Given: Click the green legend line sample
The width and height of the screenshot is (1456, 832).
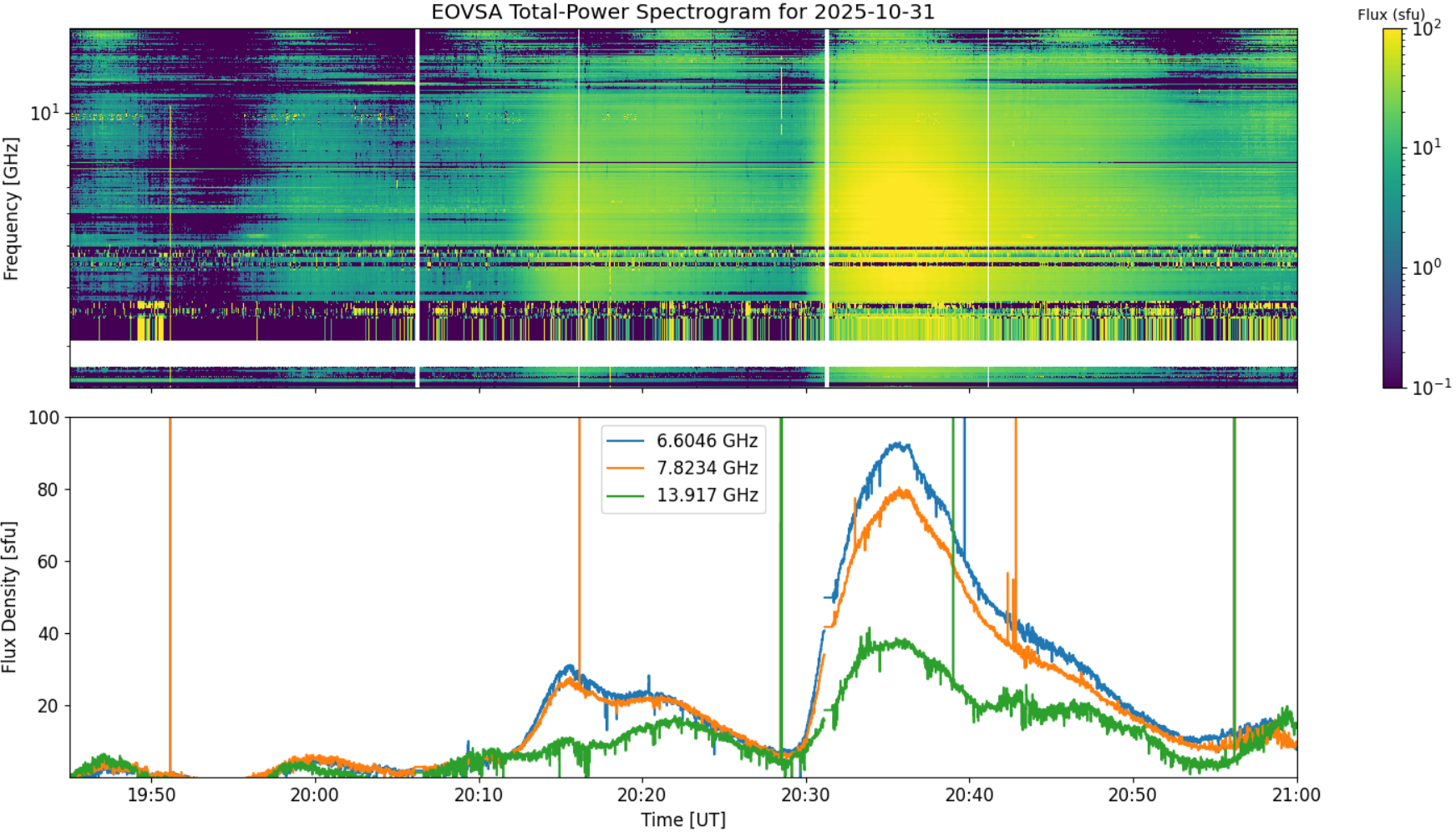Looking at the screenshot, I should tap(626, 495).
